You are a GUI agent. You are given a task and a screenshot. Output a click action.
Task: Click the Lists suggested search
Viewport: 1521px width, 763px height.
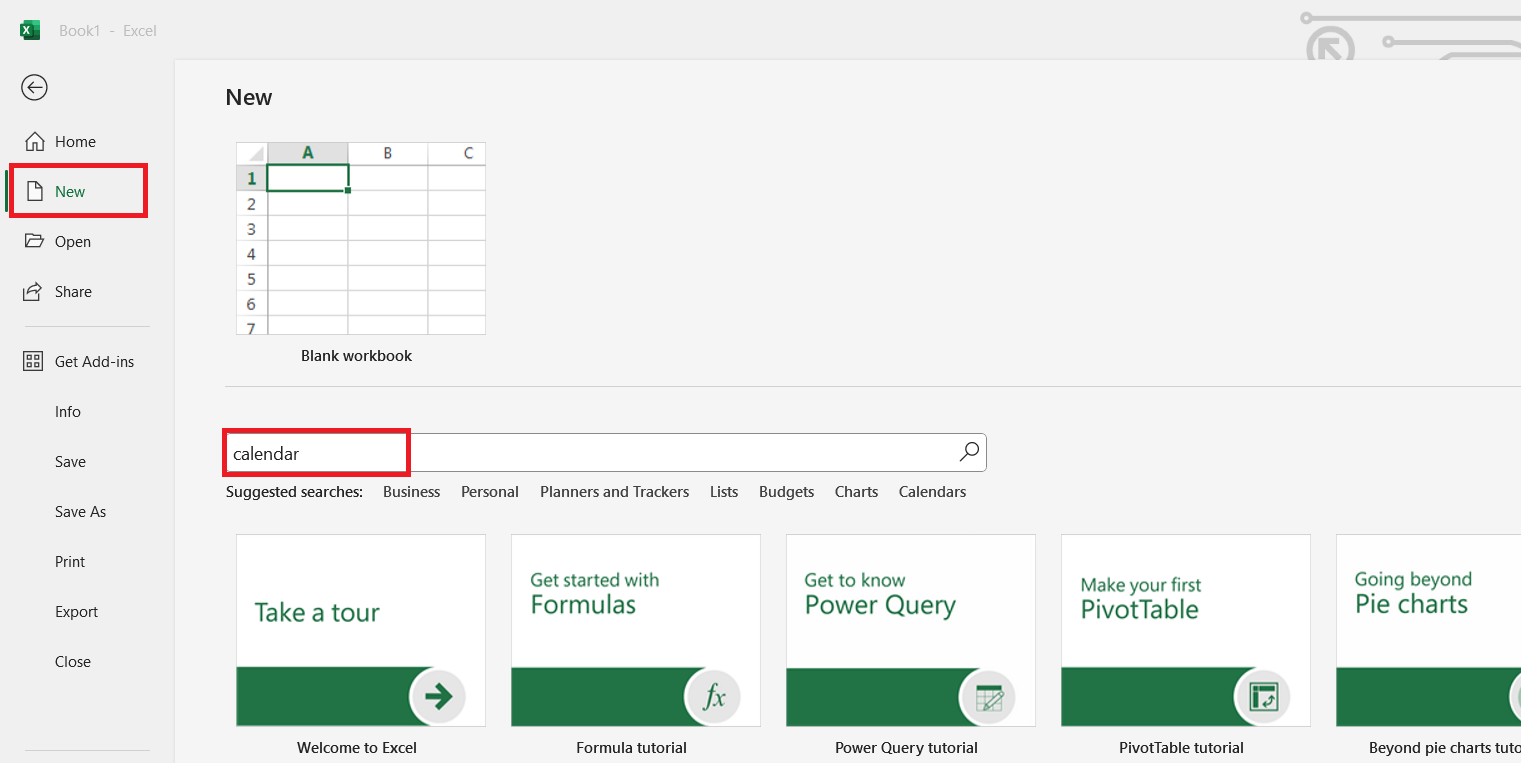point(724,491)
